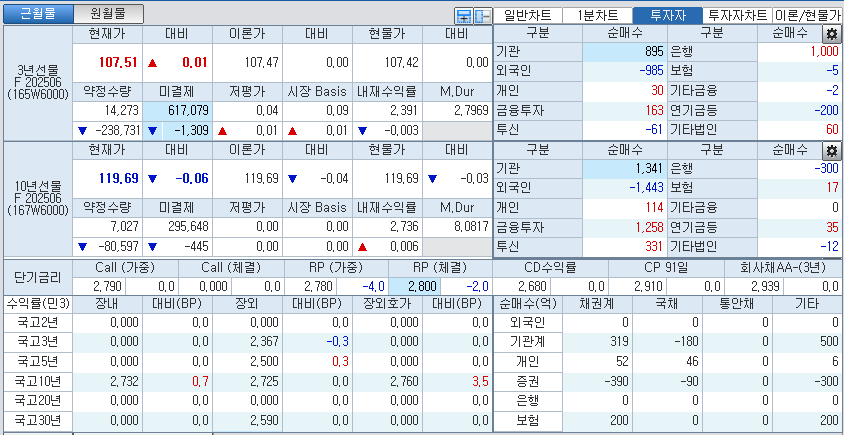
Task: Click the 10-year volume value 7,027
Action: [126, 227]
